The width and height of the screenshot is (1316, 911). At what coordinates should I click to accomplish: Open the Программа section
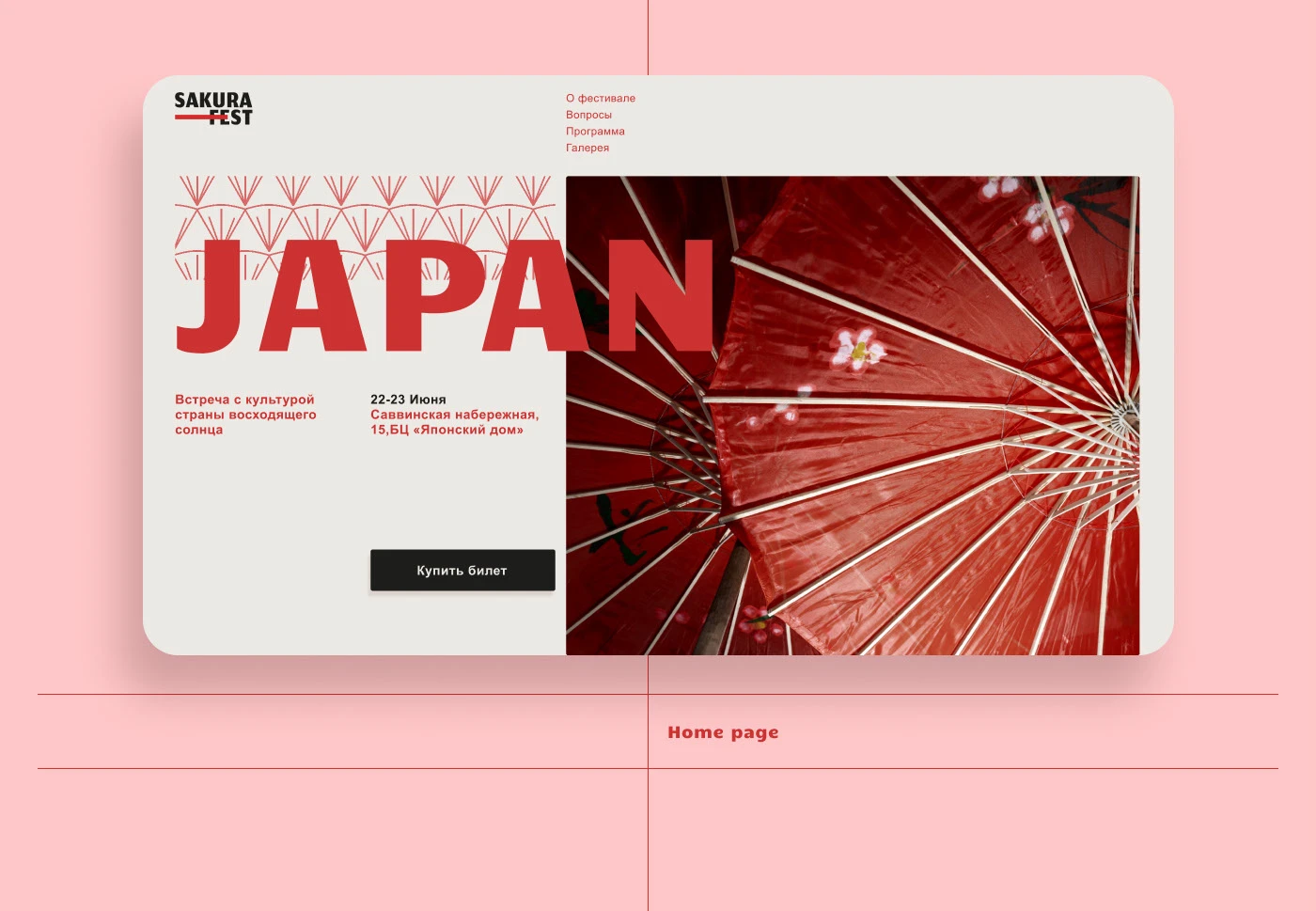pos(594,131)
